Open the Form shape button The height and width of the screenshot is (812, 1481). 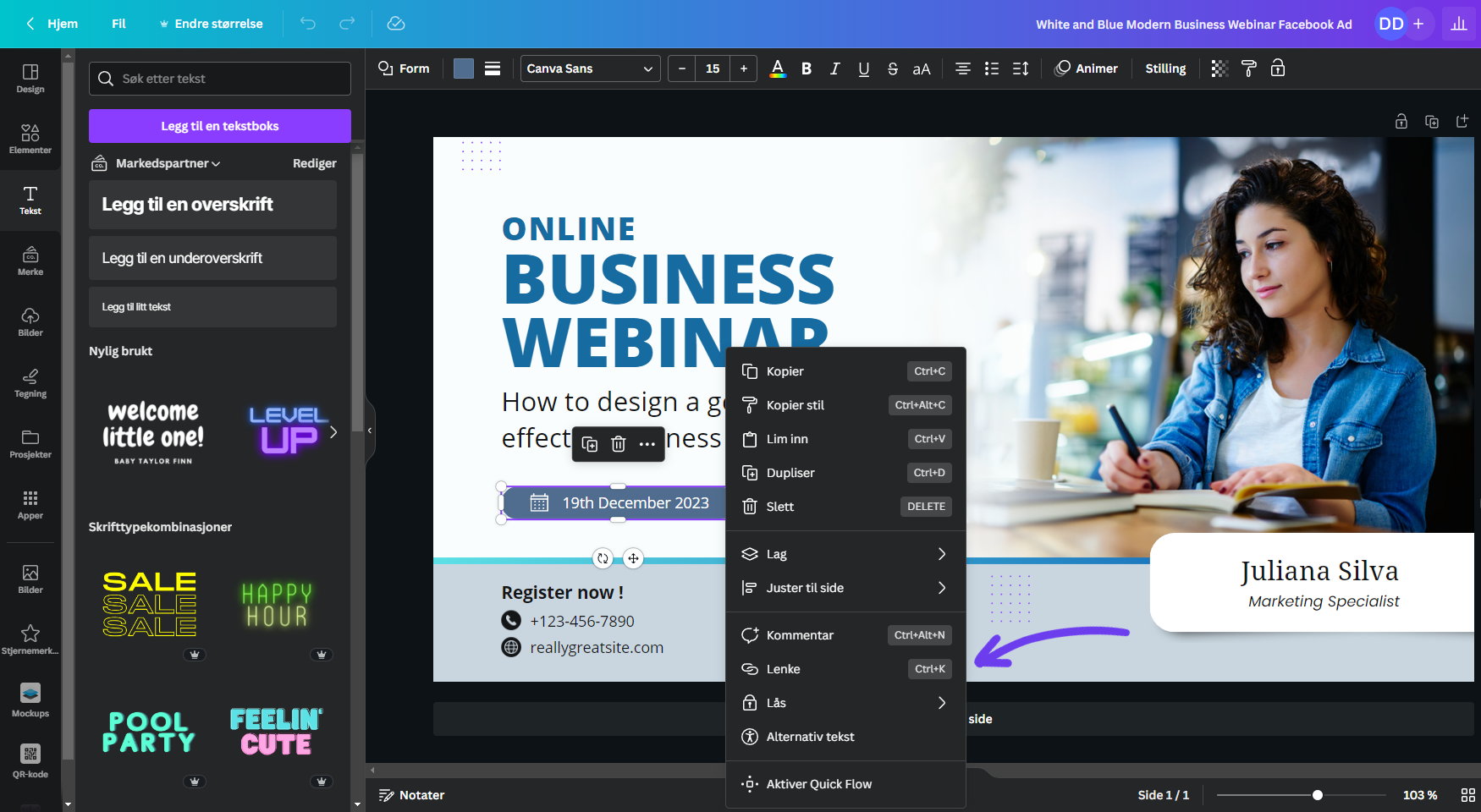(404, 69)
